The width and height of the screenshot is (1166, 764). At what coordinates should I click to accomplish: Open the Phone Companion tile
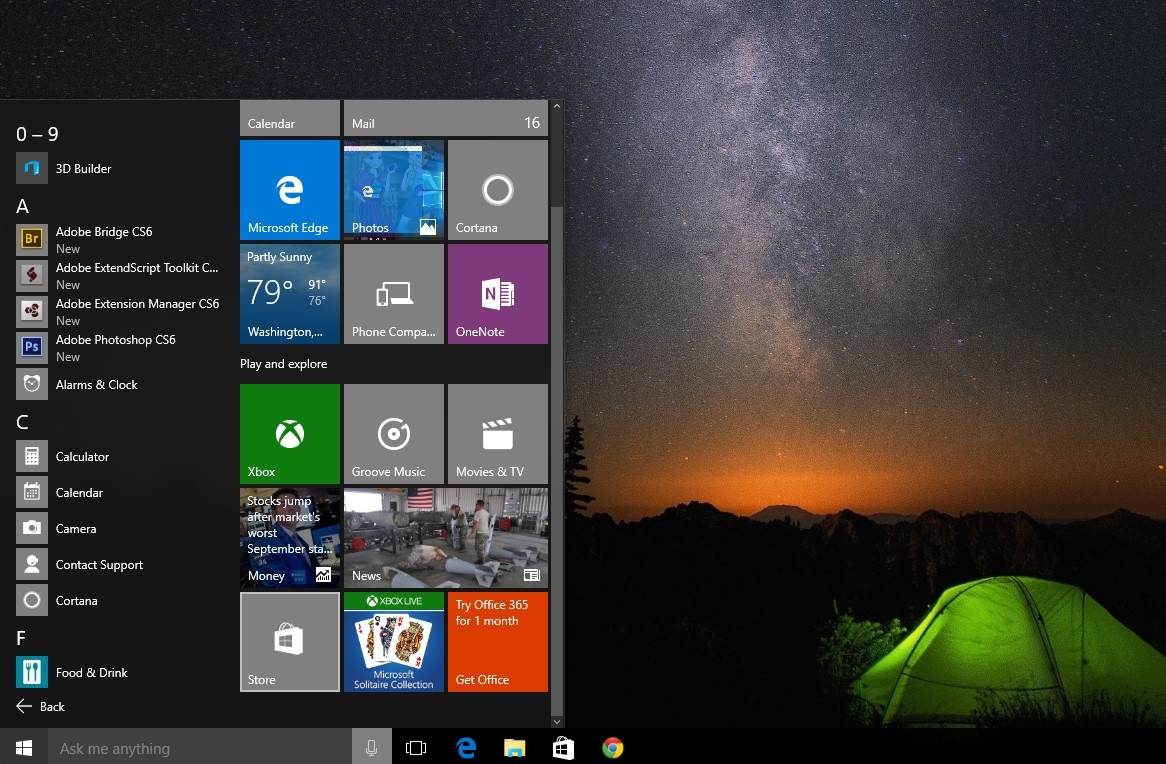click(x=394, y=294)
